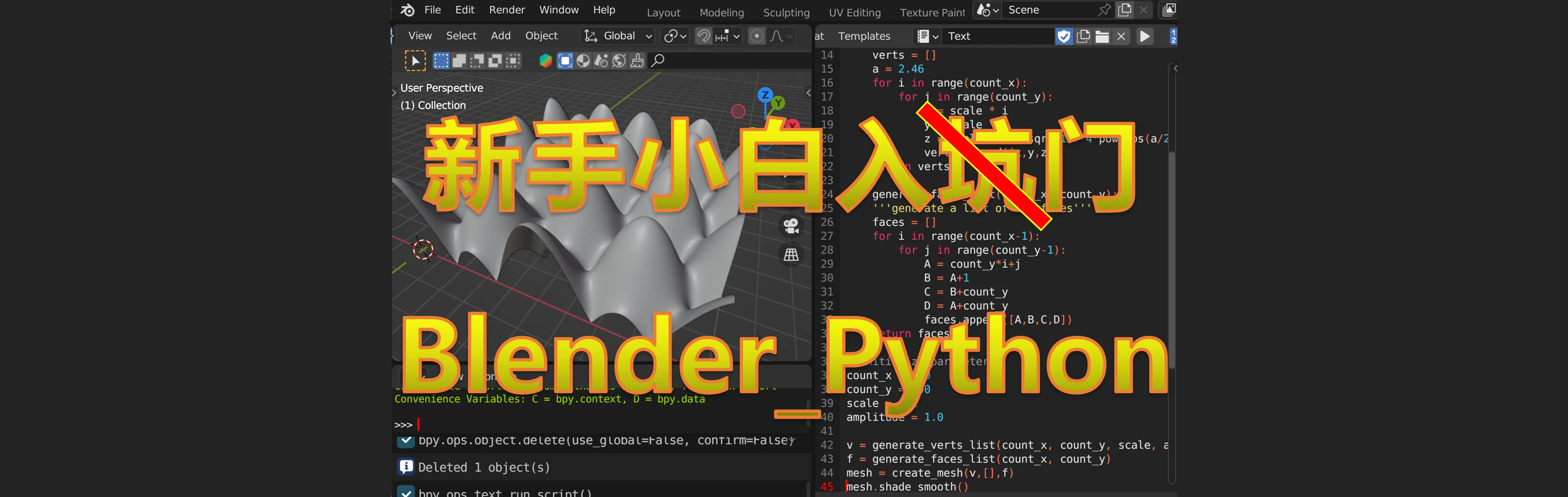Click the Python console prompt line
Image resolution: width=1568 pixels, height=497 pixels.
pyautogui.click(x=426, y=424)
